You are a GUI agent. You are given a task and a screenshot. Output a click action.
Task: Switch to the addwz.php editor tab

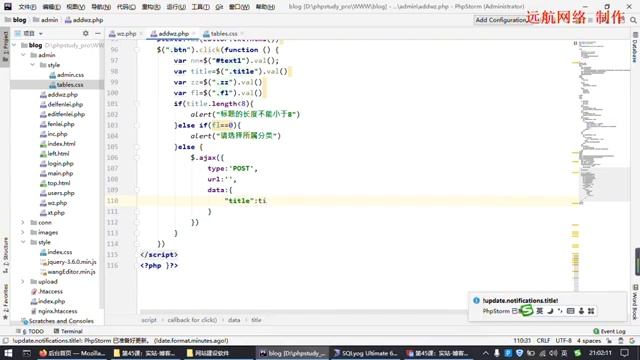[173, 33]
